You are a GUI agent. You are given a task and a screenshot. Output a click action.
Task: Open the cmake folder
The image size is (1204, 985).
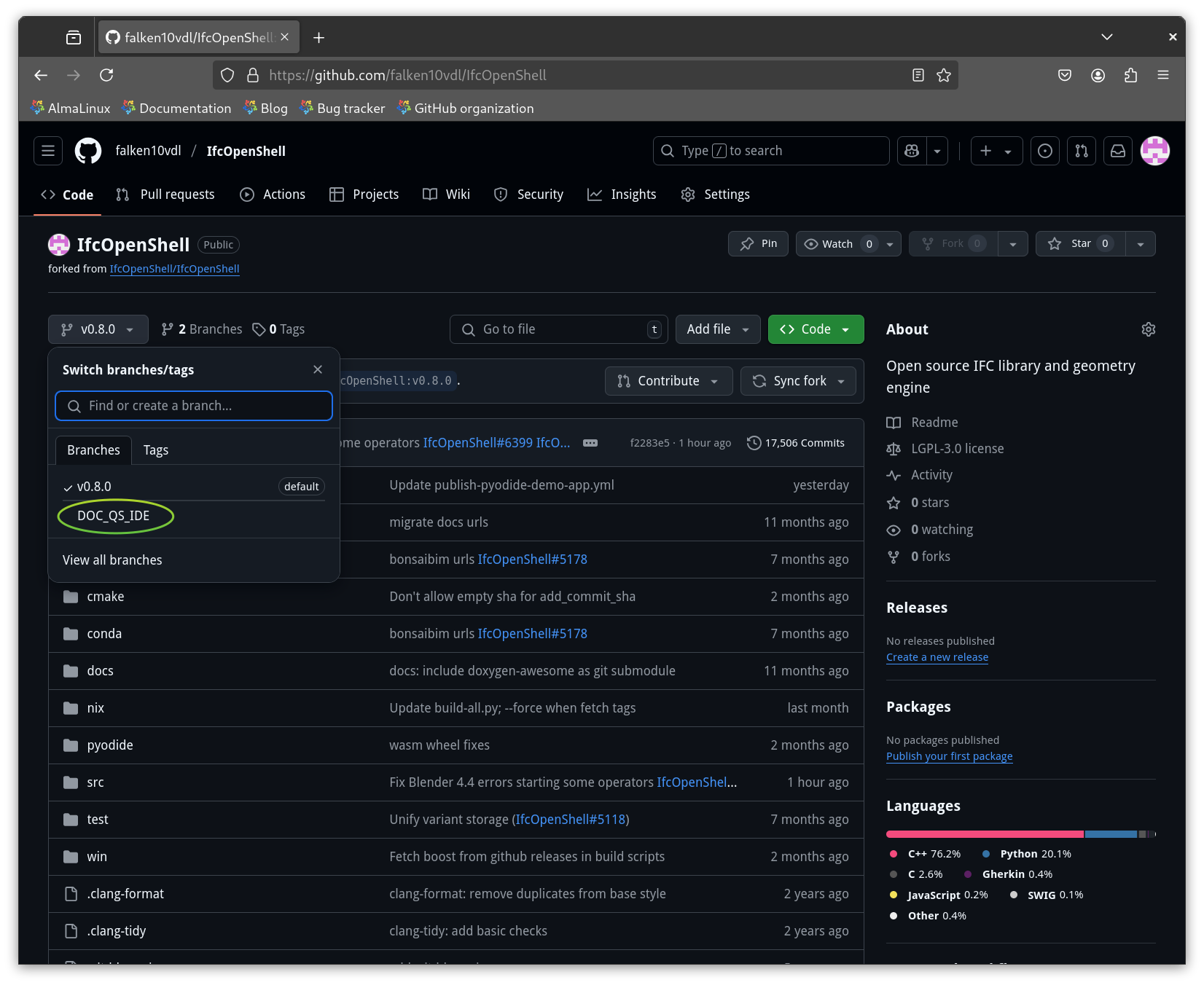[x=106, y=597]
